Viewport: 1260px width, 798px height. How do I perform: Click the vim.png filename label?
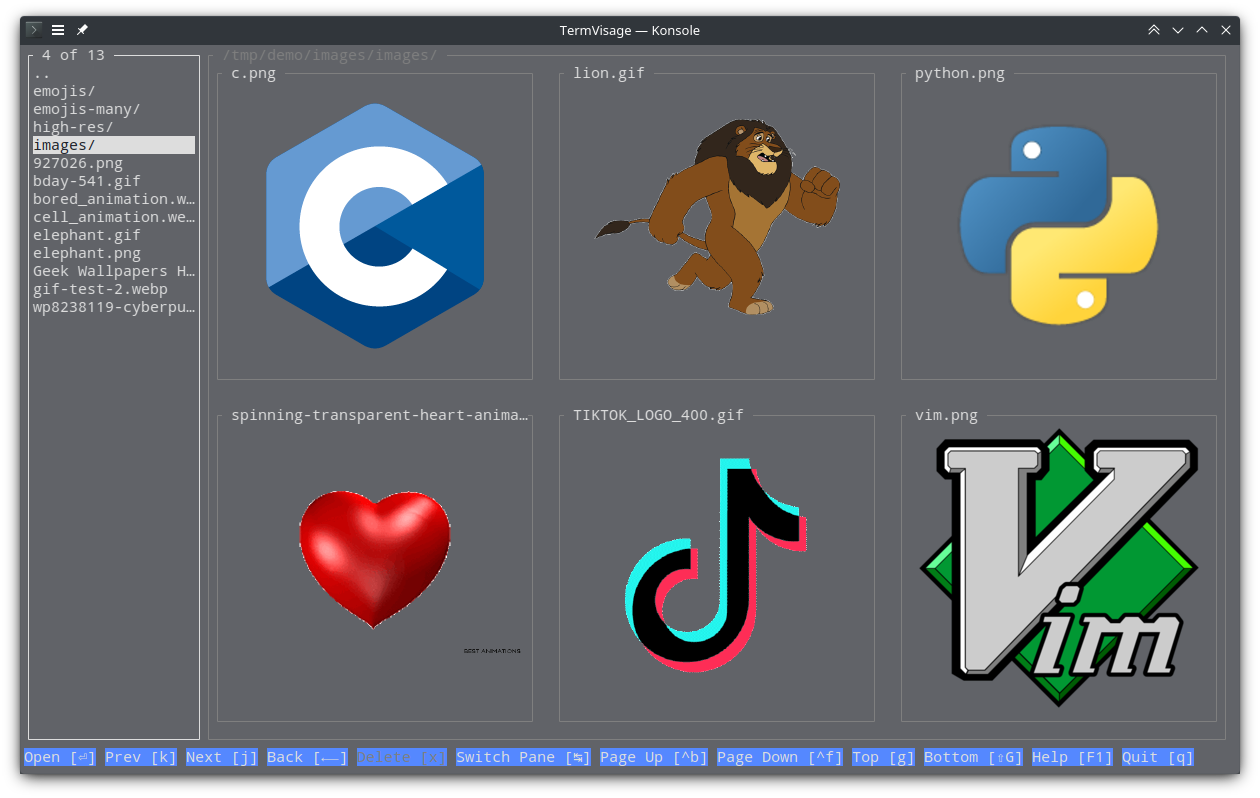(x=946, y=415)
